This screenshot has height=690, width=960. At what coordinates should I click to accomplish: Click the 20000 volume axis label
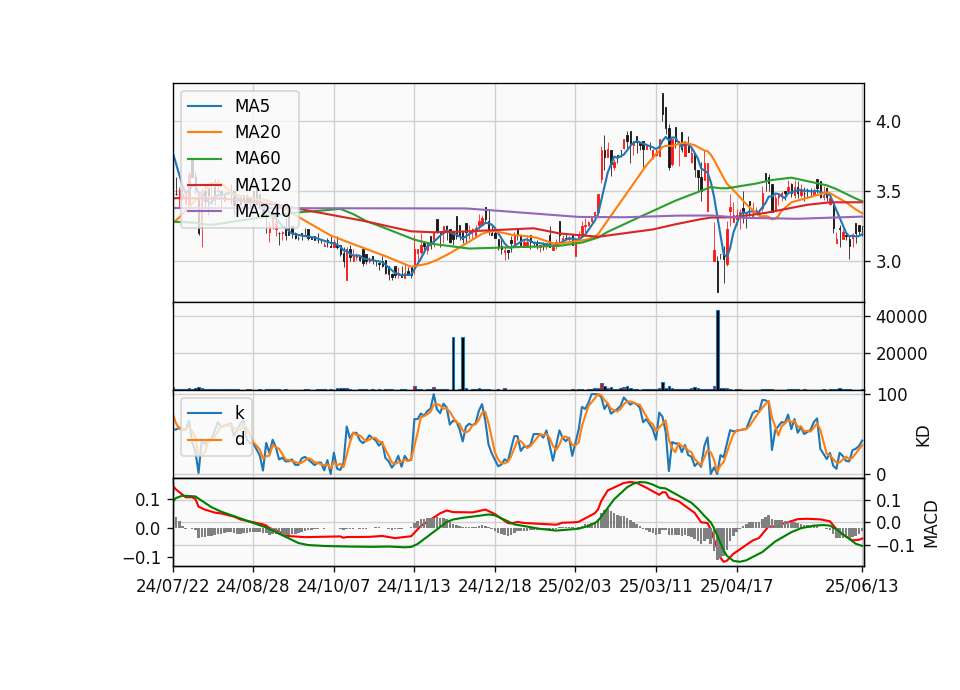click(x=901, y=354)
